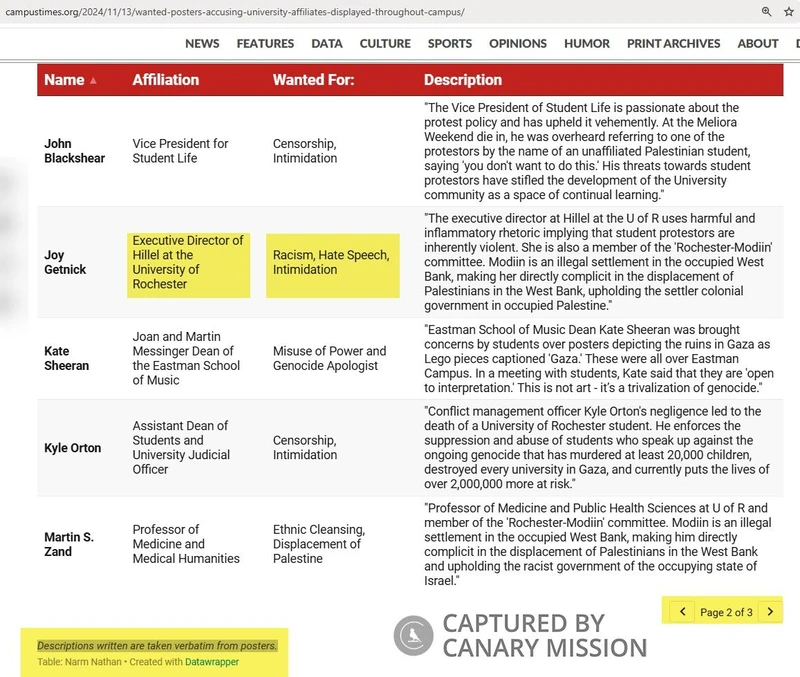This screenshot has width=800, height=677.
Task: Click the Wanted For column header
Action: click(x=313, y=80)
